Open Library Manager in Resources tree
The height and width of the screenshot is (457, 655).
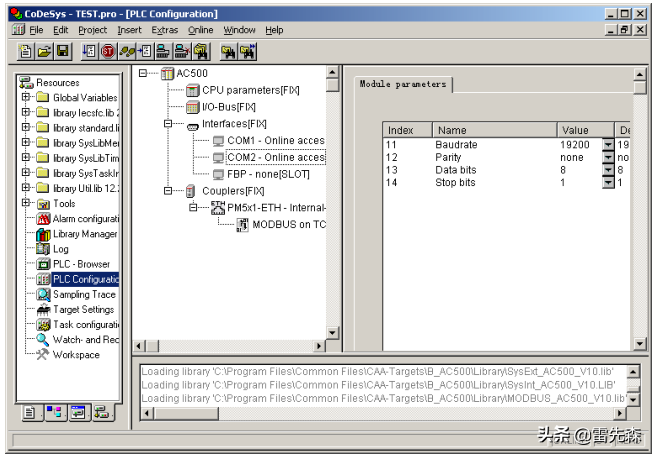click(84, 234)
